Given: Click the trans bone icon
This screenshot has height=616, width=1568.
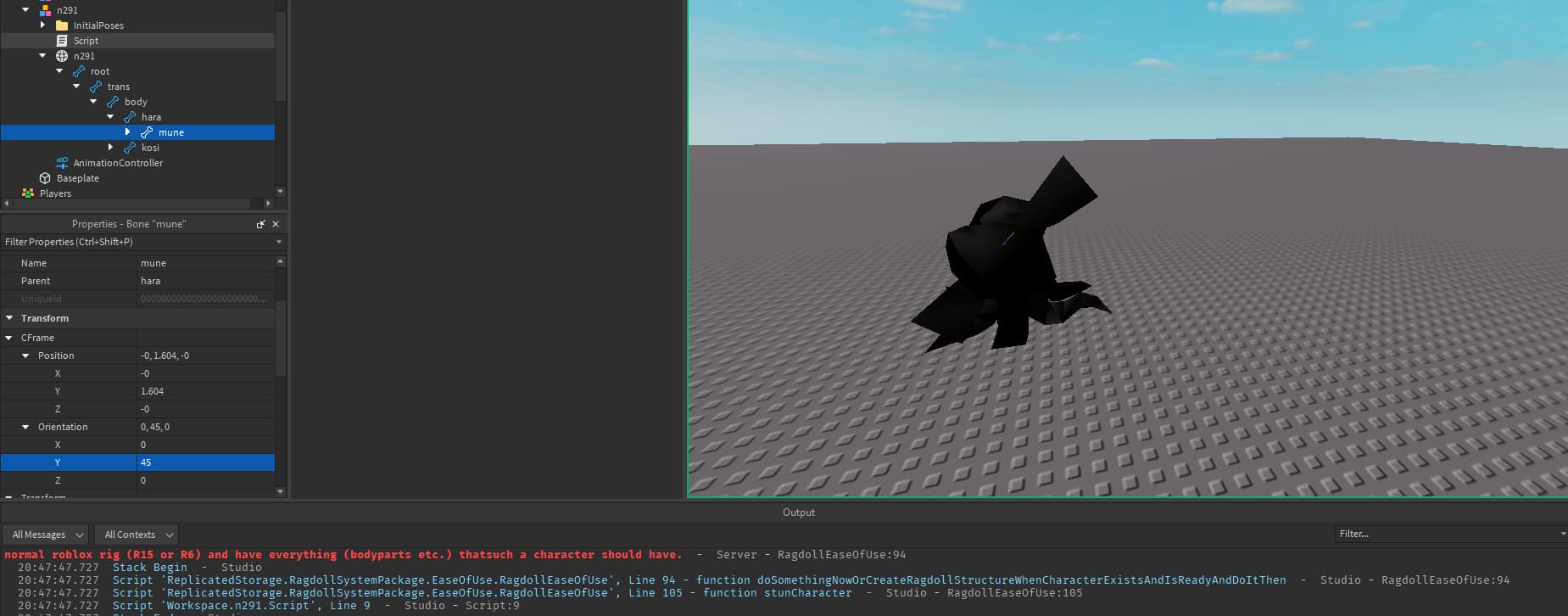Looking at the screenshot, I should [x=96, y=87].
